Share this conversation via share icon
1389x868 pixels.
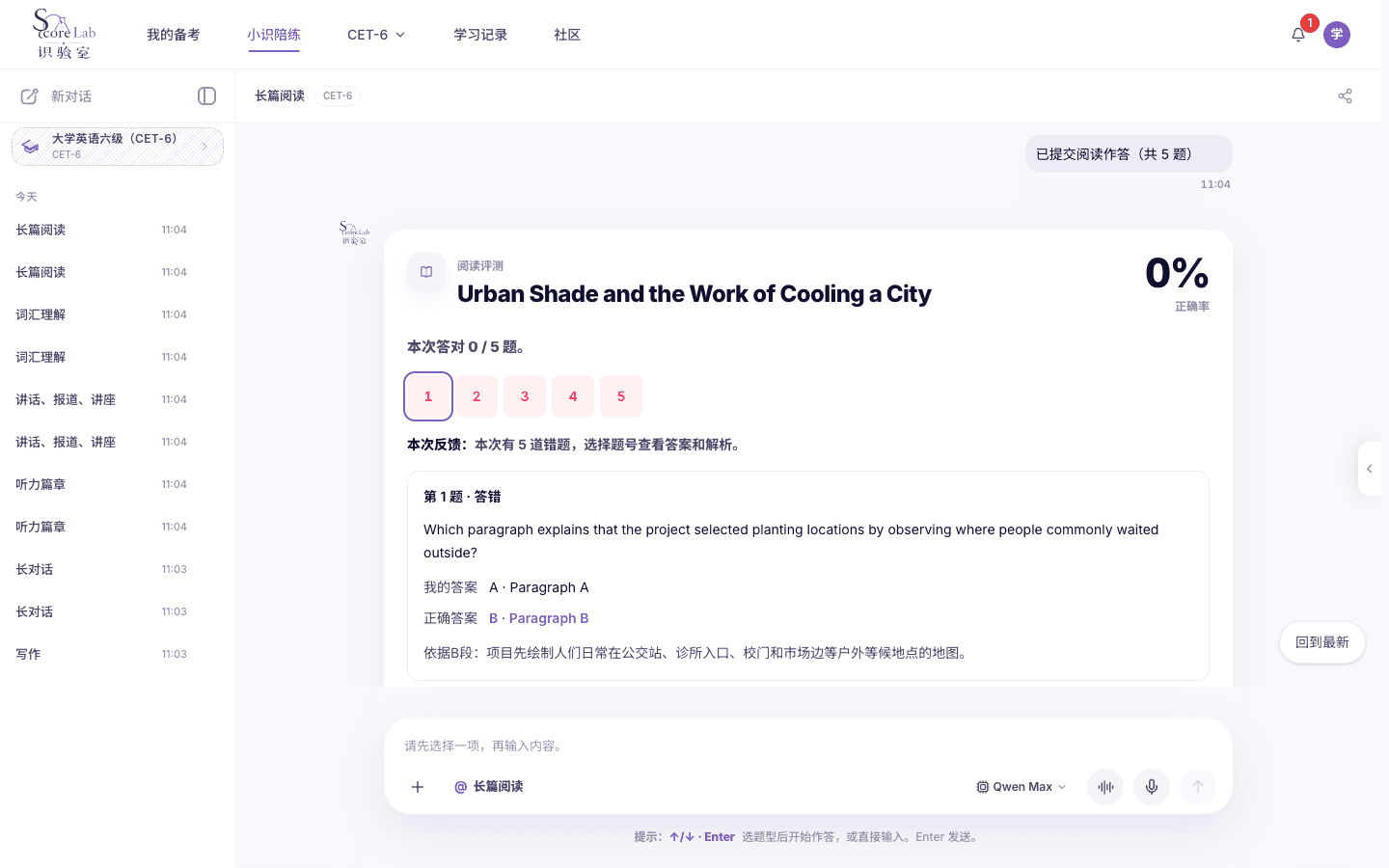point(1346,95)
